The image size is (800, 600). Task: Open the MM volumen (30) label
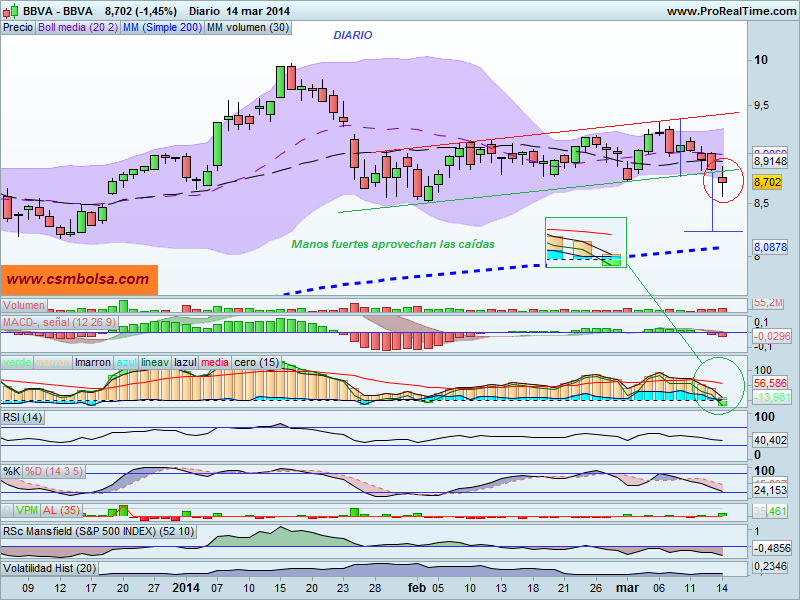pos(248,28)
